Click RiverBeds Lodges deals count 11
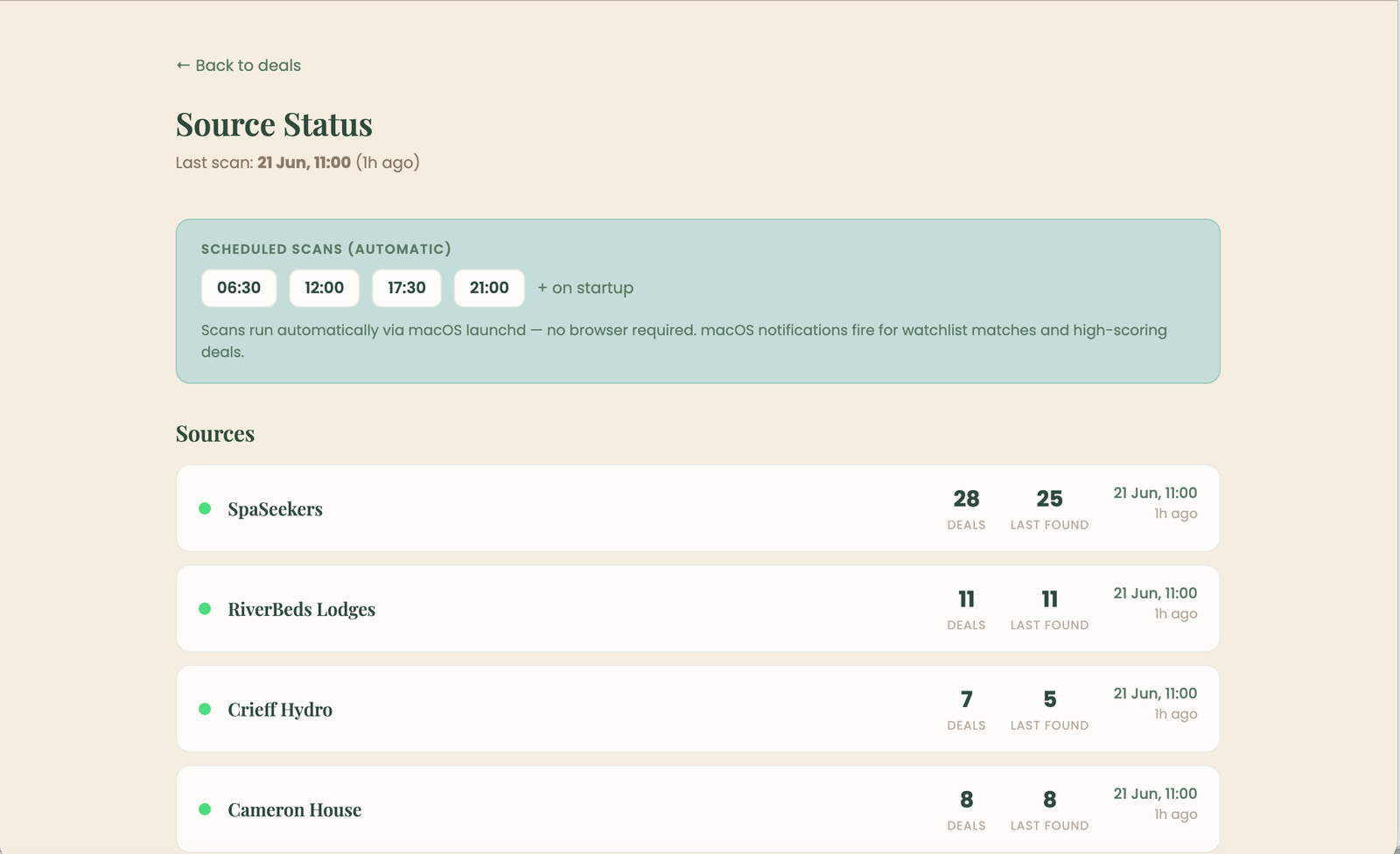The image size is (1400, 854). [x=966, y=599]
